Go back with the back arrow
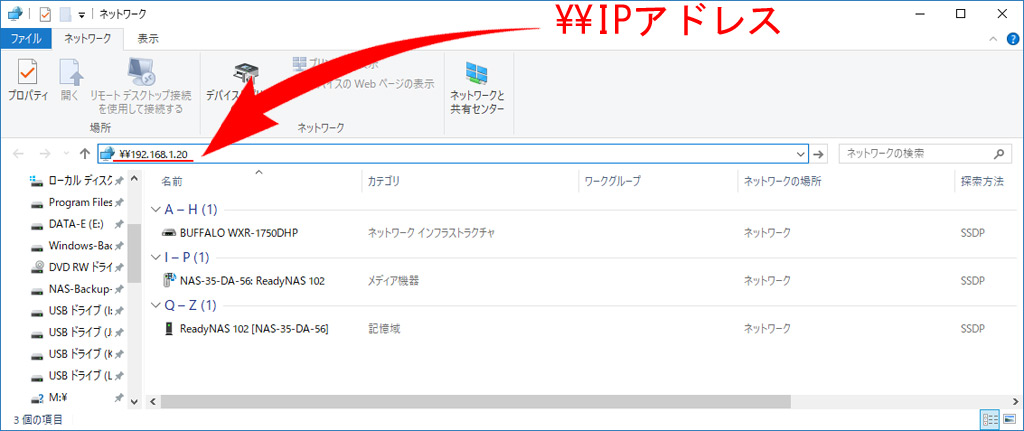Image resolution: width=1024 pixels, height=431 pixels. [x=18, y=154]
